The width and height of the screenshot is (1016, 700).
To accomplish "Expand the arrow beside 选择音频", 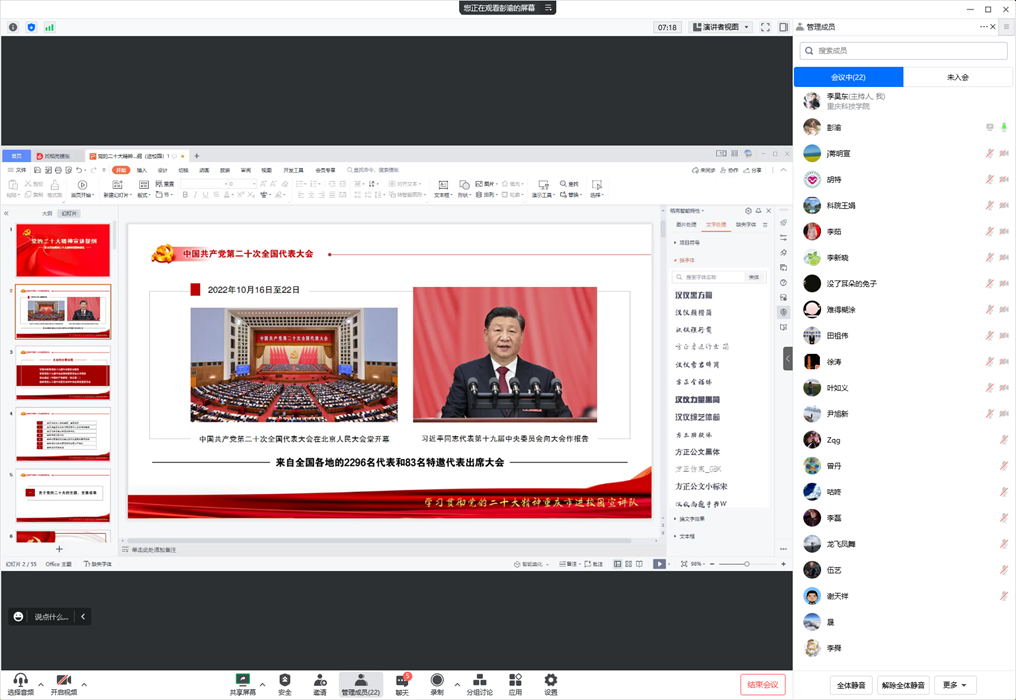I will pos(41,685).
